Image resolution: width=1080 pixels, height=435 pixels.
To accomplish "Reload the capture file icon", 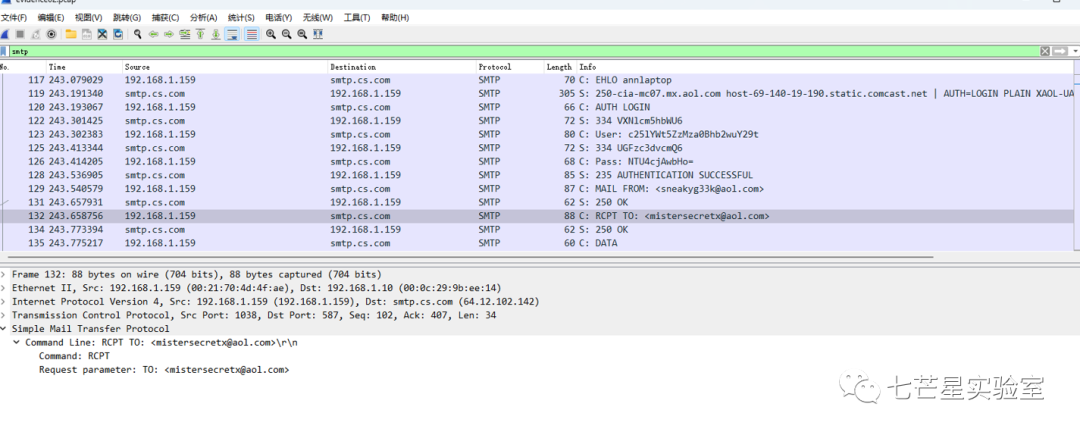I will pos(118,34).
